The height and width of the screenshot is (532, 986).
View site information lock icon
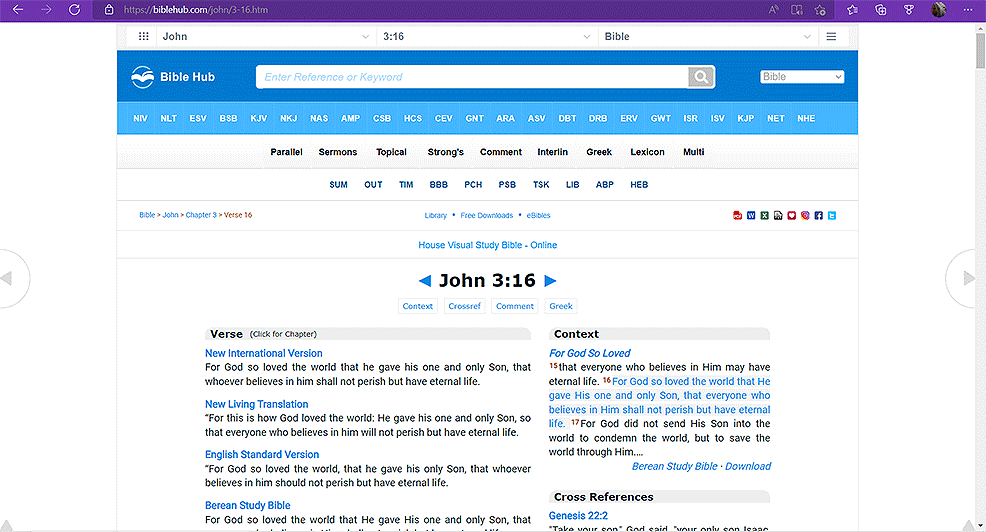109,9
